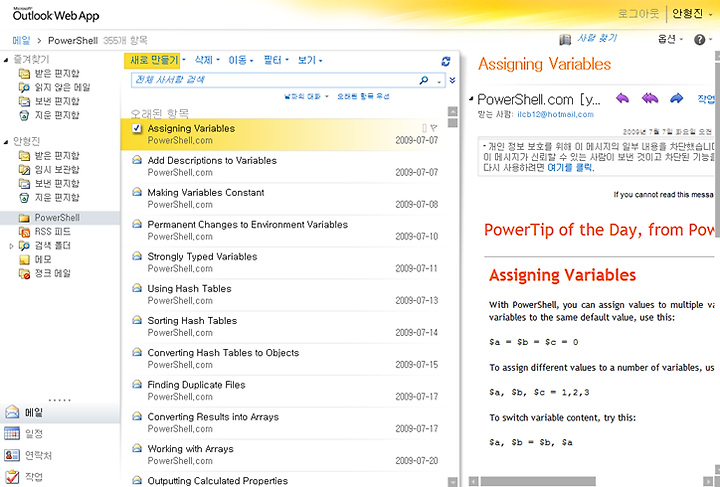720x487 pixels.
Task: Click the 메일 breadcrumb link
Action: (21, 40)
